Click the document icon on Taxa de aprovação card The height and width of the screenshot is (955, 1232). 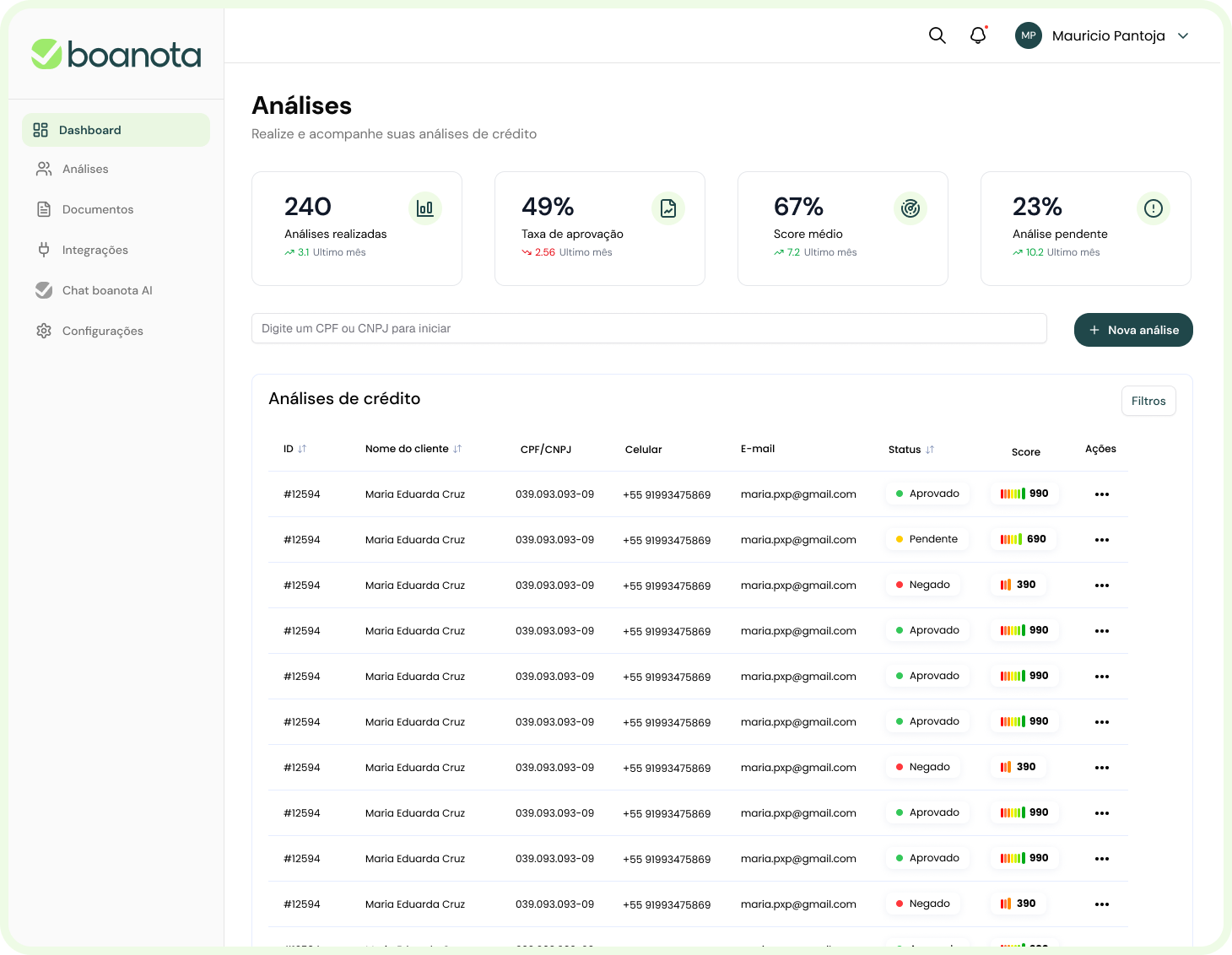click(668, 208)
